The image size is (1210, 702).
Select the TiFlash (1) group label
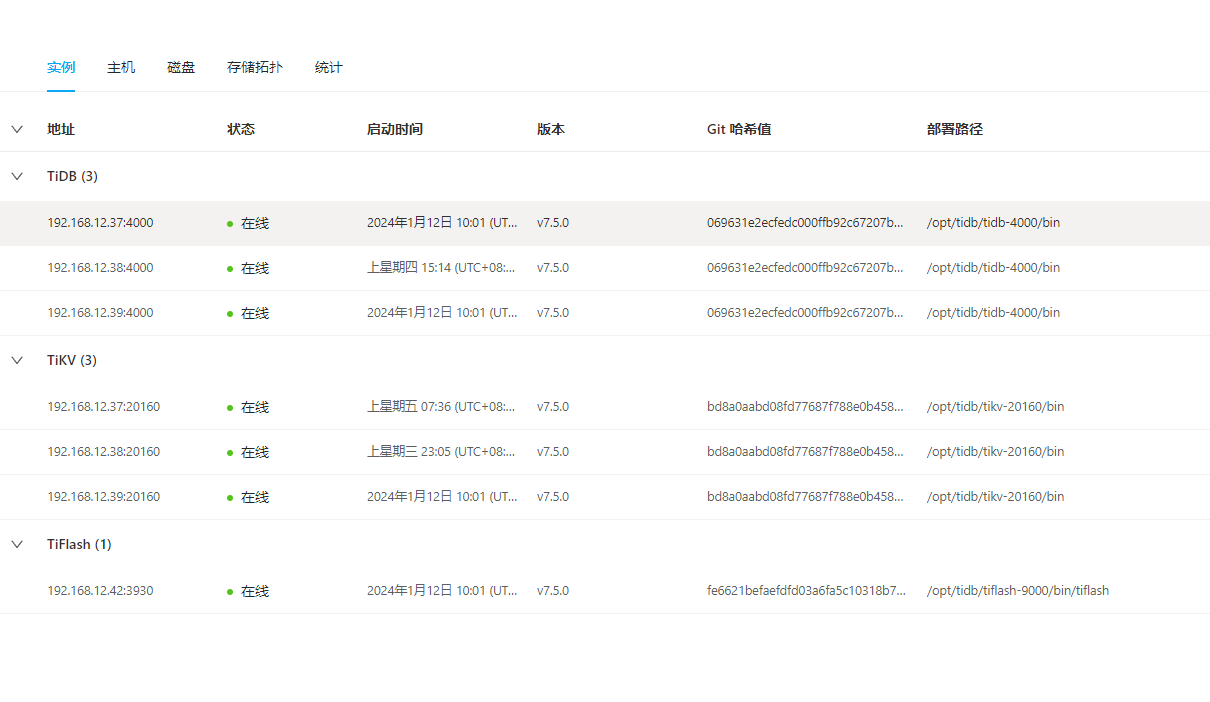coord(79,544)
